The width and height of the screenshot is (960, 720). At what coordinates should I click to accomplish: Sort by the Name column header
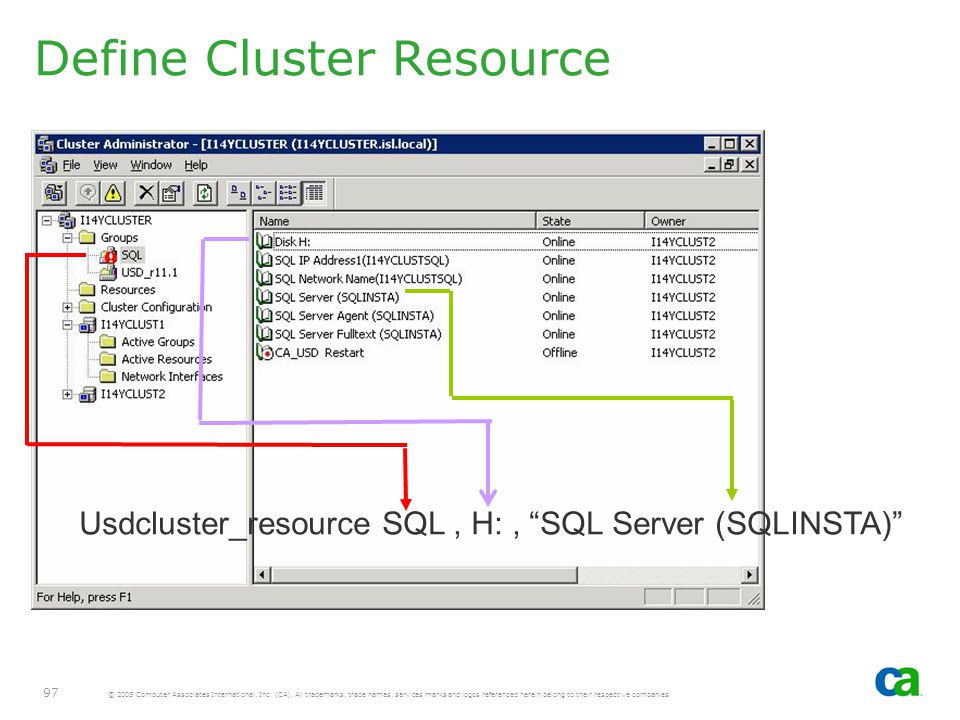click(x=395, y=221)
